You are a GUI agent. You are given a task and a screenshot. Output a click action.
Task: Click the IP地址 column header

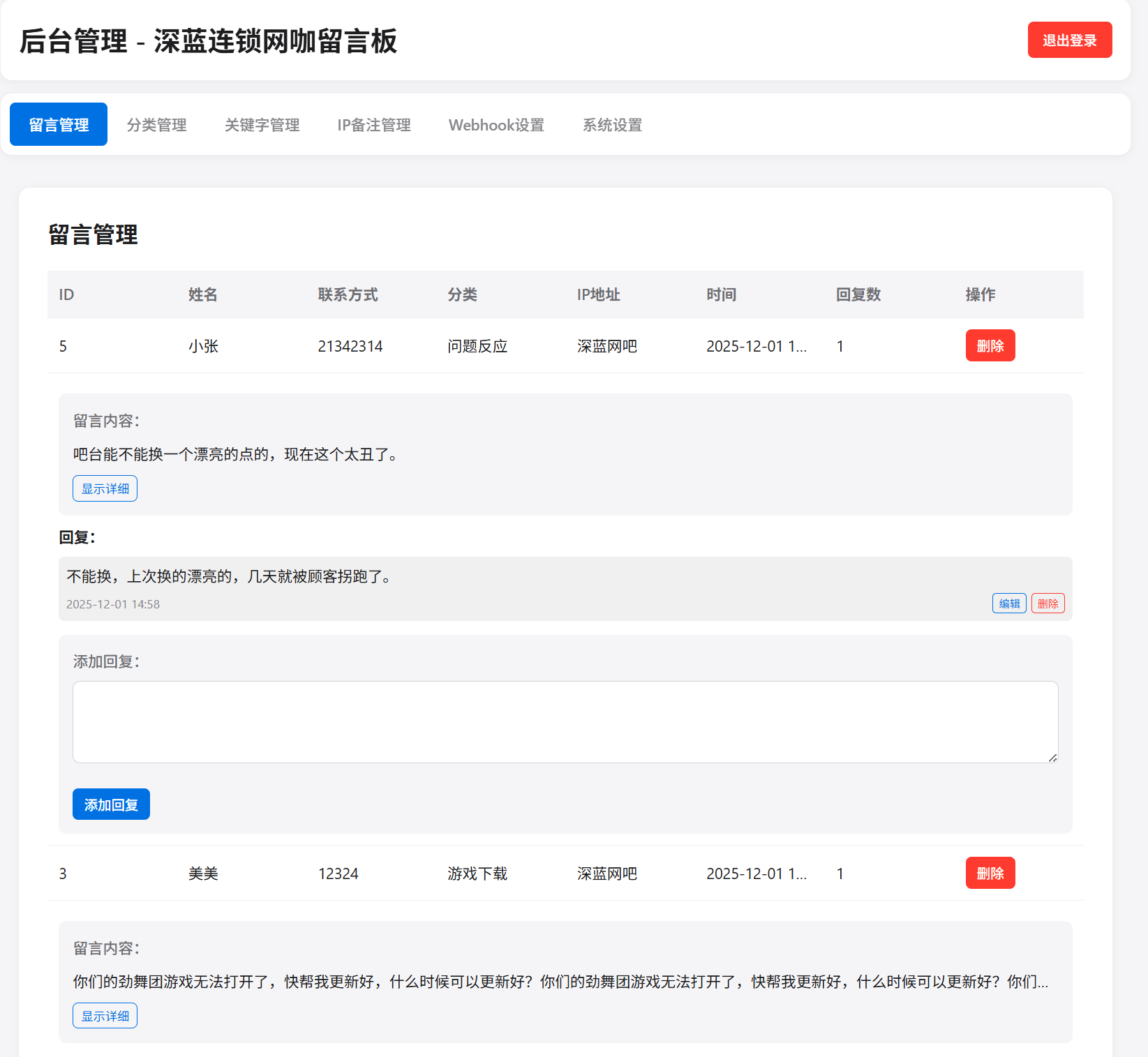tap(598, 294)
